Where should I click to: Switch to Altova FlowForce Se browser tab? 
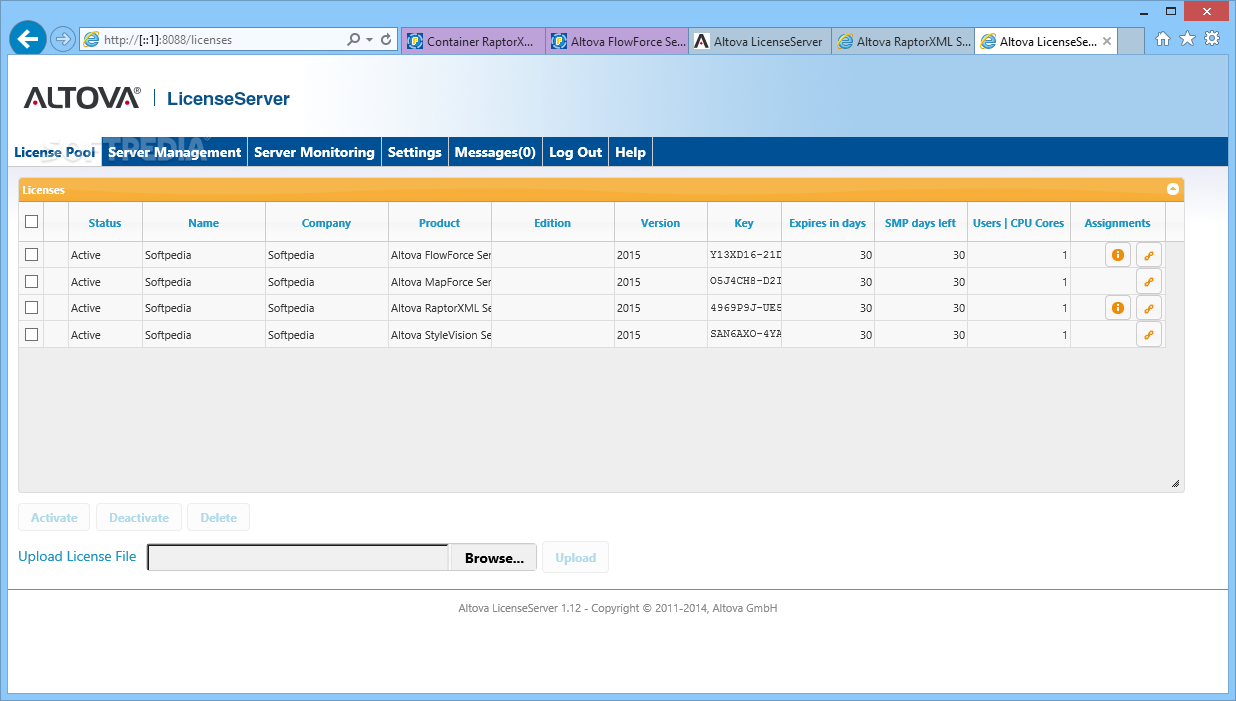pos(617,41)
